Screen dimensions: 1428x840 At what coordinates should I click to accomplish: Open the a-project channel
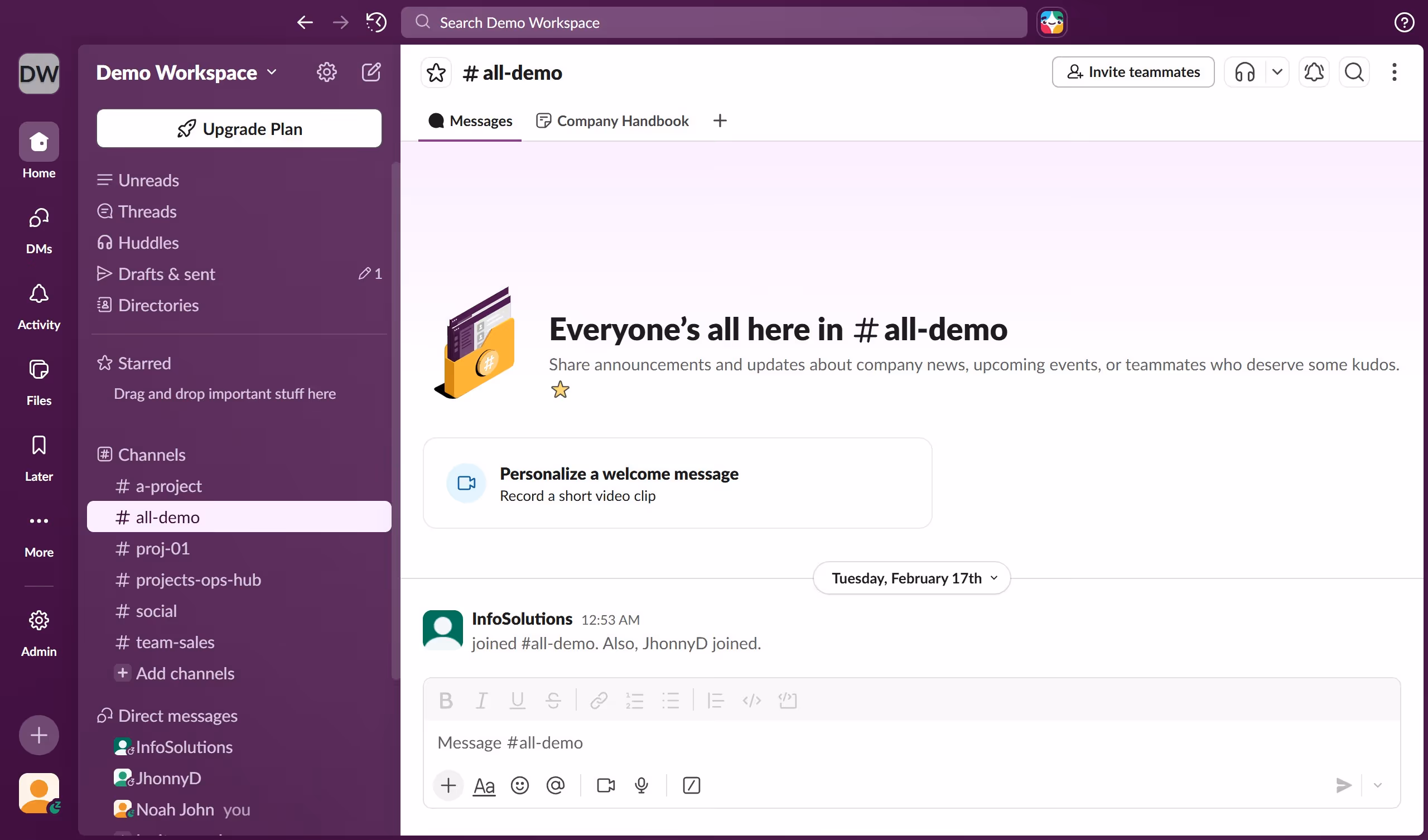239,486
